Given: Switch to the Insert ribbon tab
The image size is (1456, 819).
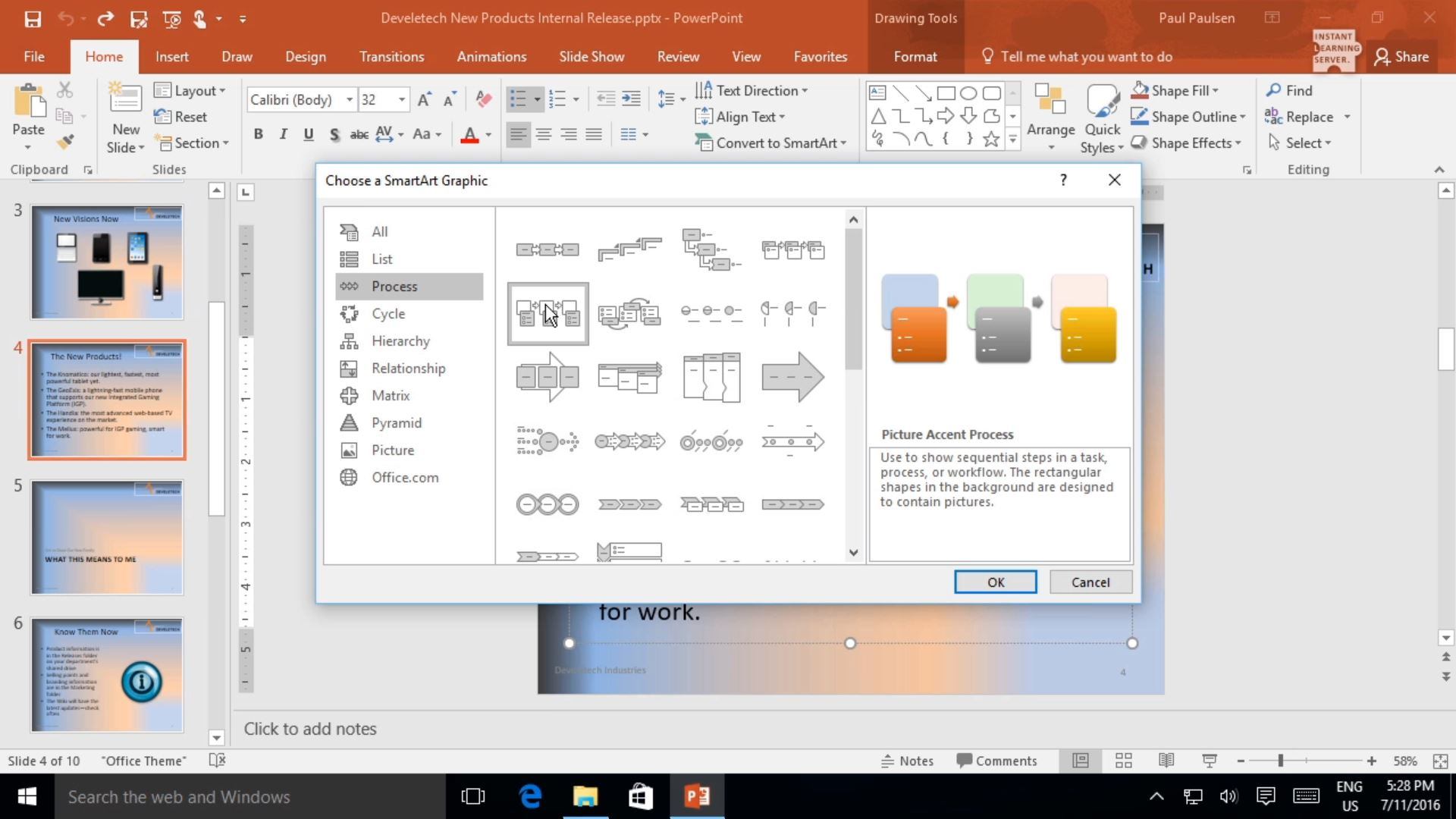Looking at the screenshot, I should click(172, 56).
